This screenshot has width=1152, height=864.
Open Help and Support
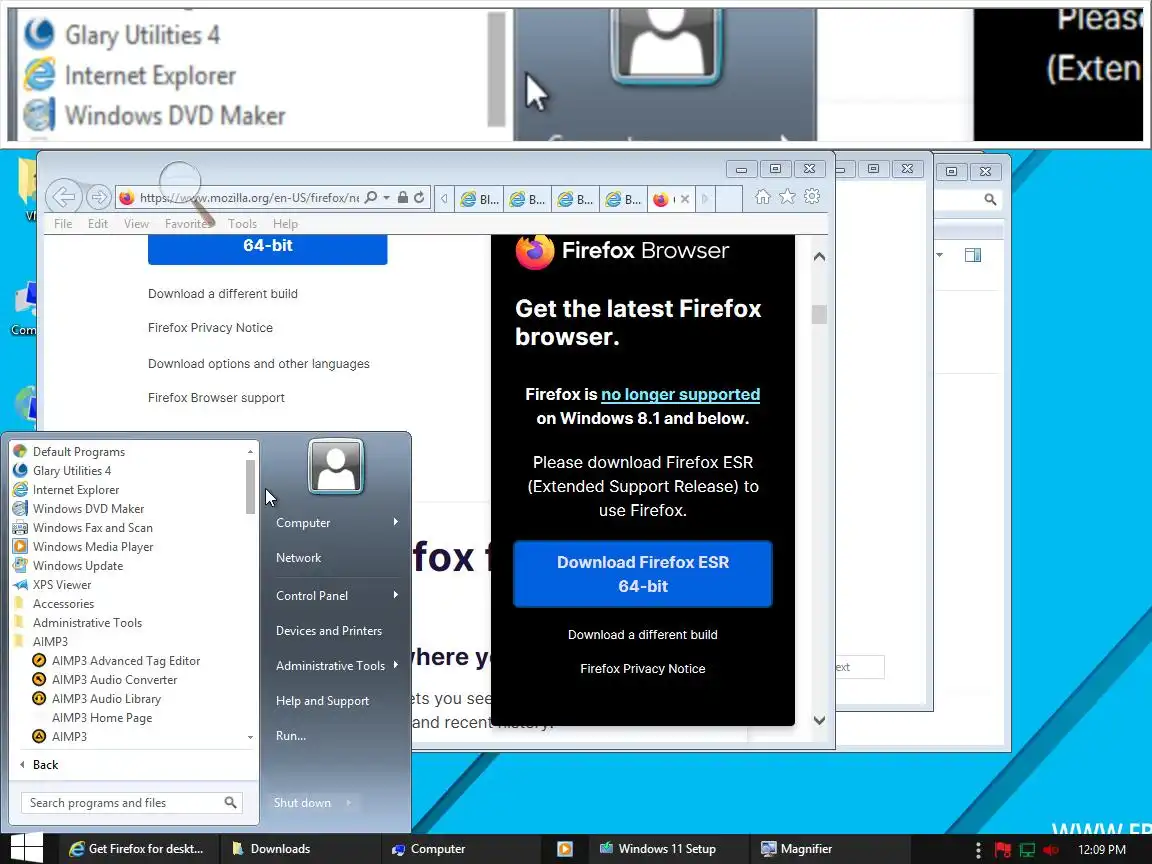[x=322, y=701]
